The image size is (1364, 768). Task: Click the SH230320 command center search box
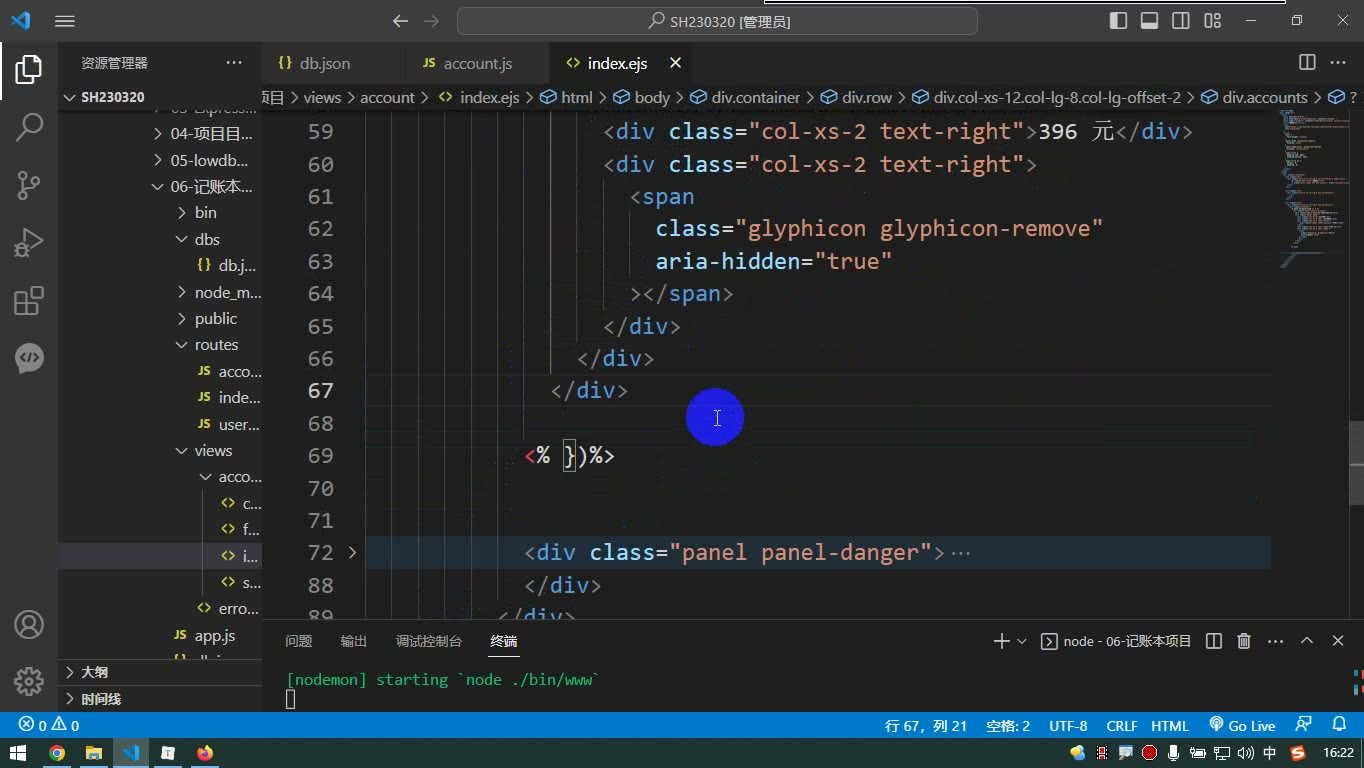[x=717, y=21]
